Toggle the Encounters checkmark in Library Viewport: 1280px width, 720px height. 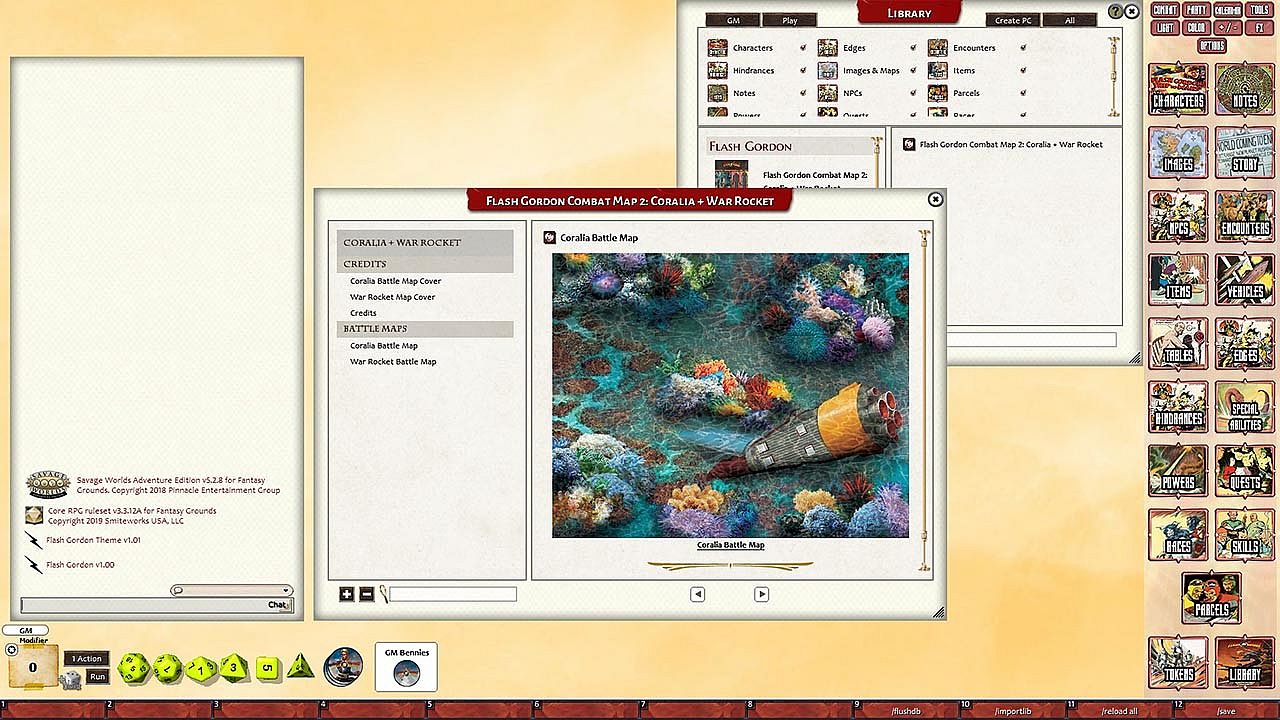click(x=1023, y=48)
